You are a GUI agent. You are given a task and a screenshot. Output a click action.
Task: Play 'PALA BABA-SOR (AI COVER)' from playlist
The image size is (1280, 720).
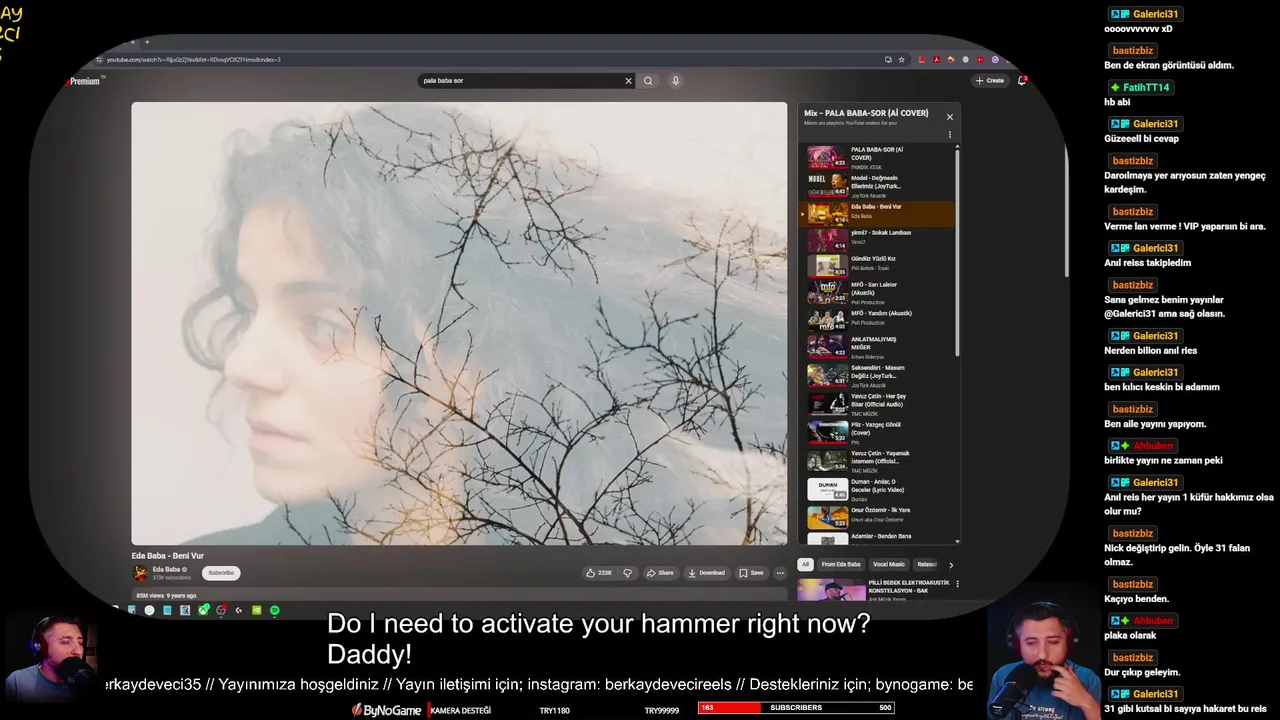click(x=877, y=157)
